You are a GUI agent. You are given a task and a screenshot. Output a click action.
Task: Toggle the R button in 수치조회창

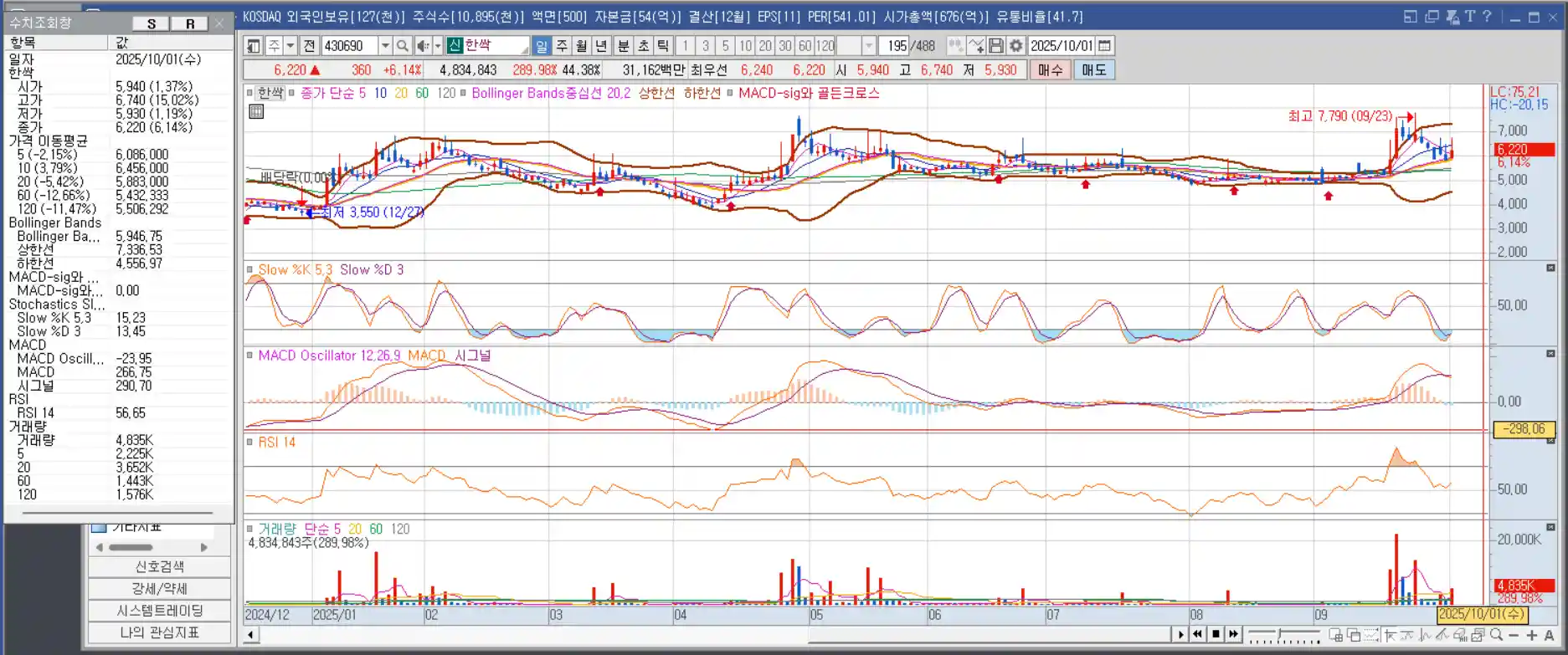[x=190, y=23]
